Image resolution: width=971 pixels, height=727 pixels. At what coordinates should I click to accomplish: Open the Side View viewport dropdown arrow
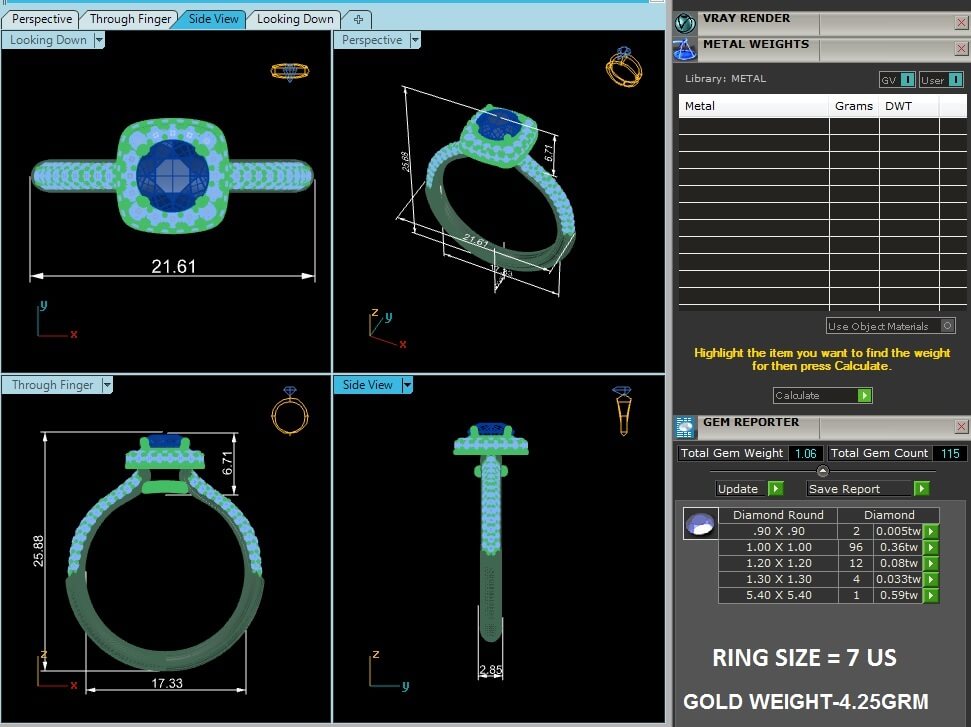pyautogui.click(x=407, y=385)
